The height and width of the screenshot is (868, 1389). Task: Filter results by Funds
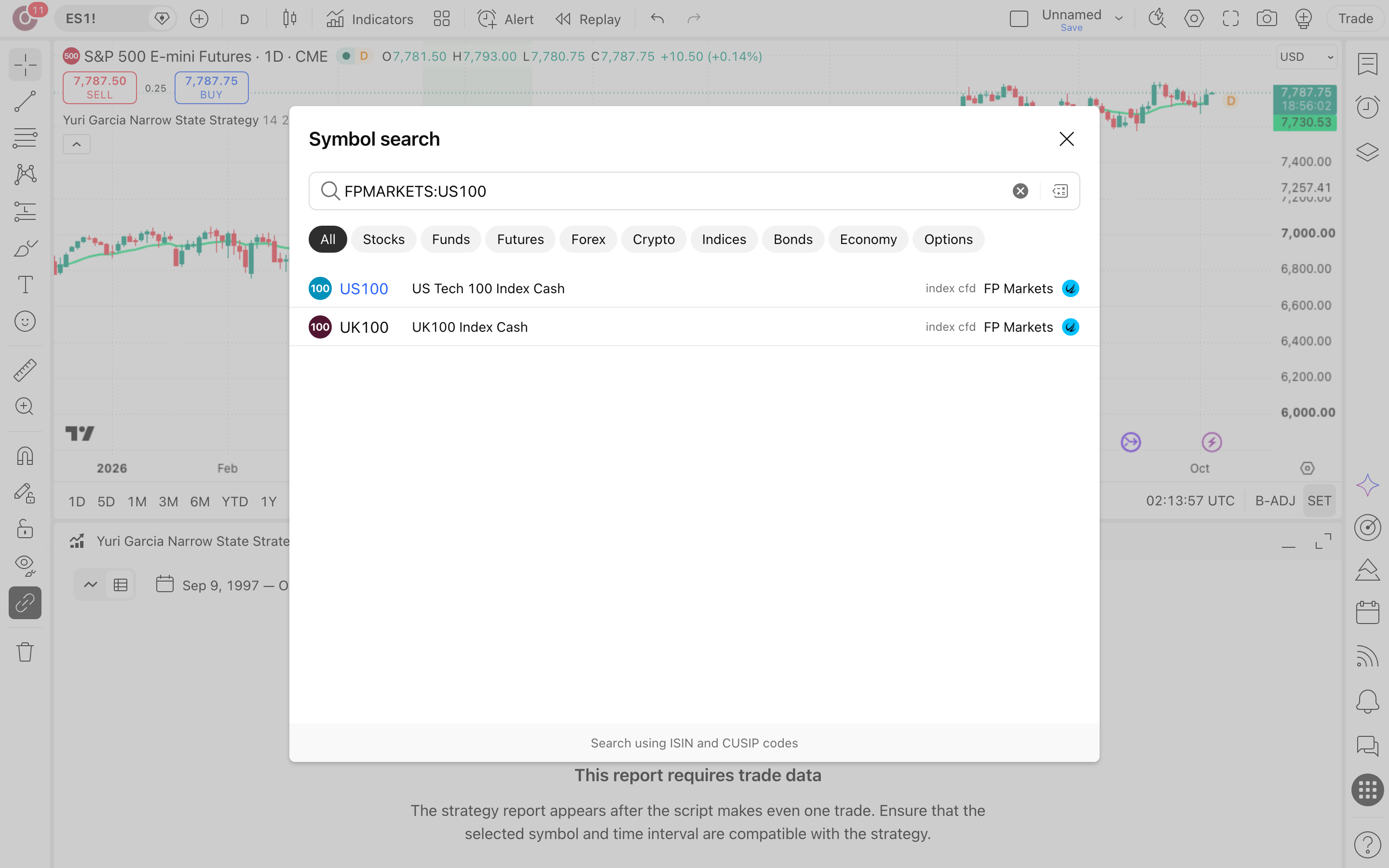(x=450, y=239)
